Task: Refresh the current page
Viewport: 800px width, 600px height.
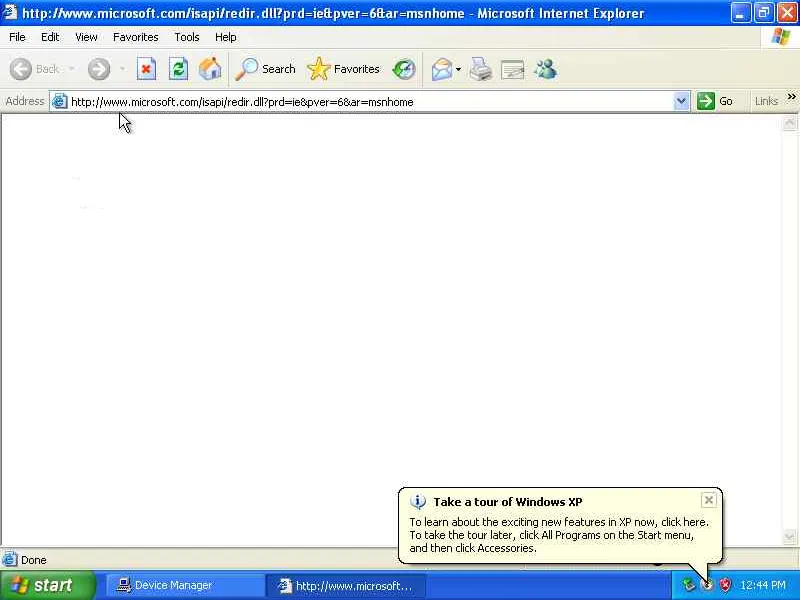Action: click(178, 69)
